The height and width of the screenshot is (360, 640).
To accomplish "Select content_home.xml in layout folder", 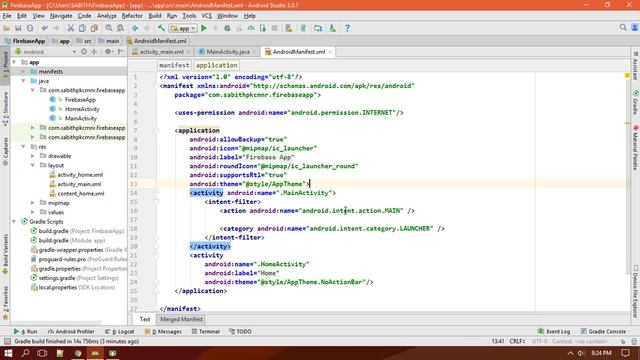I will coord(80,193).
